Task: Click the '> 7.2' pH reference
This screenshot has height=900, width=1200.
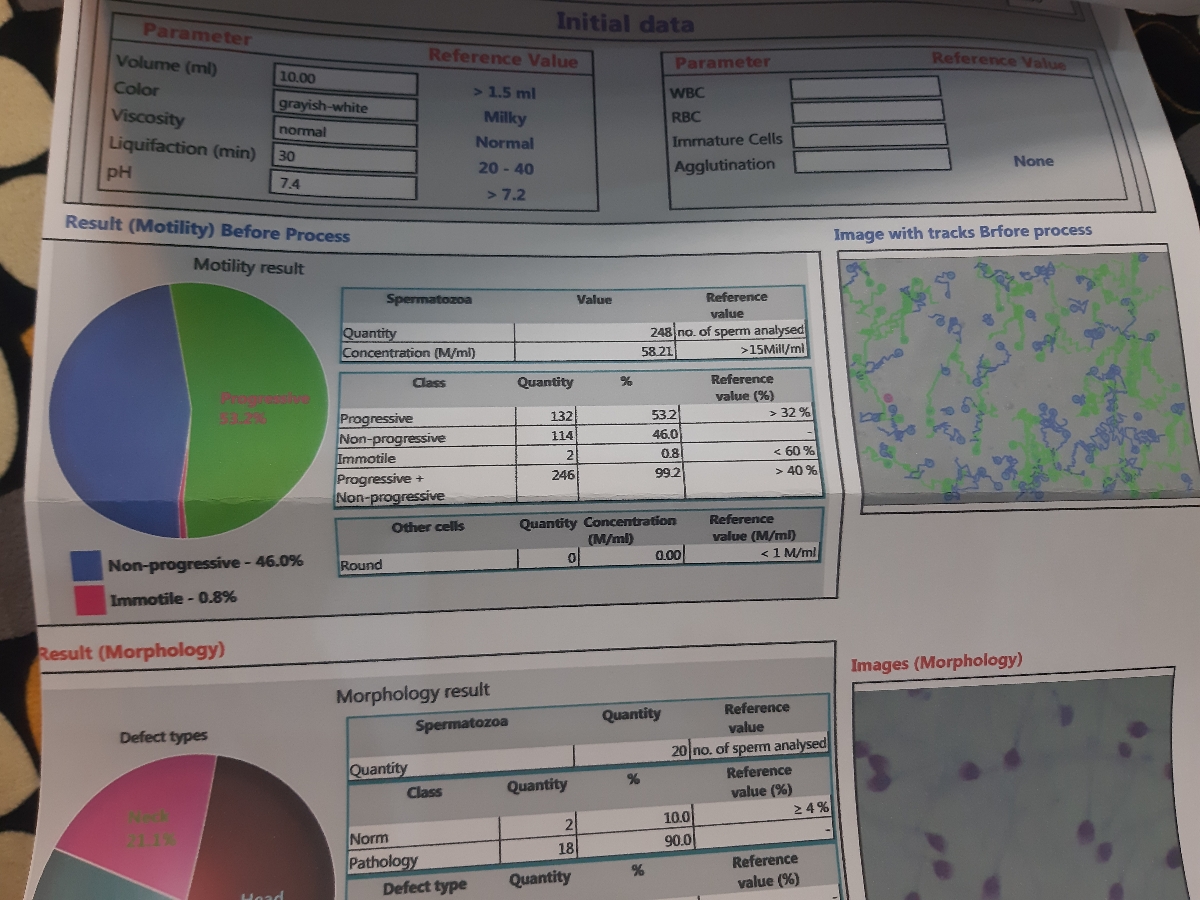Action: (x=506, y=194)
